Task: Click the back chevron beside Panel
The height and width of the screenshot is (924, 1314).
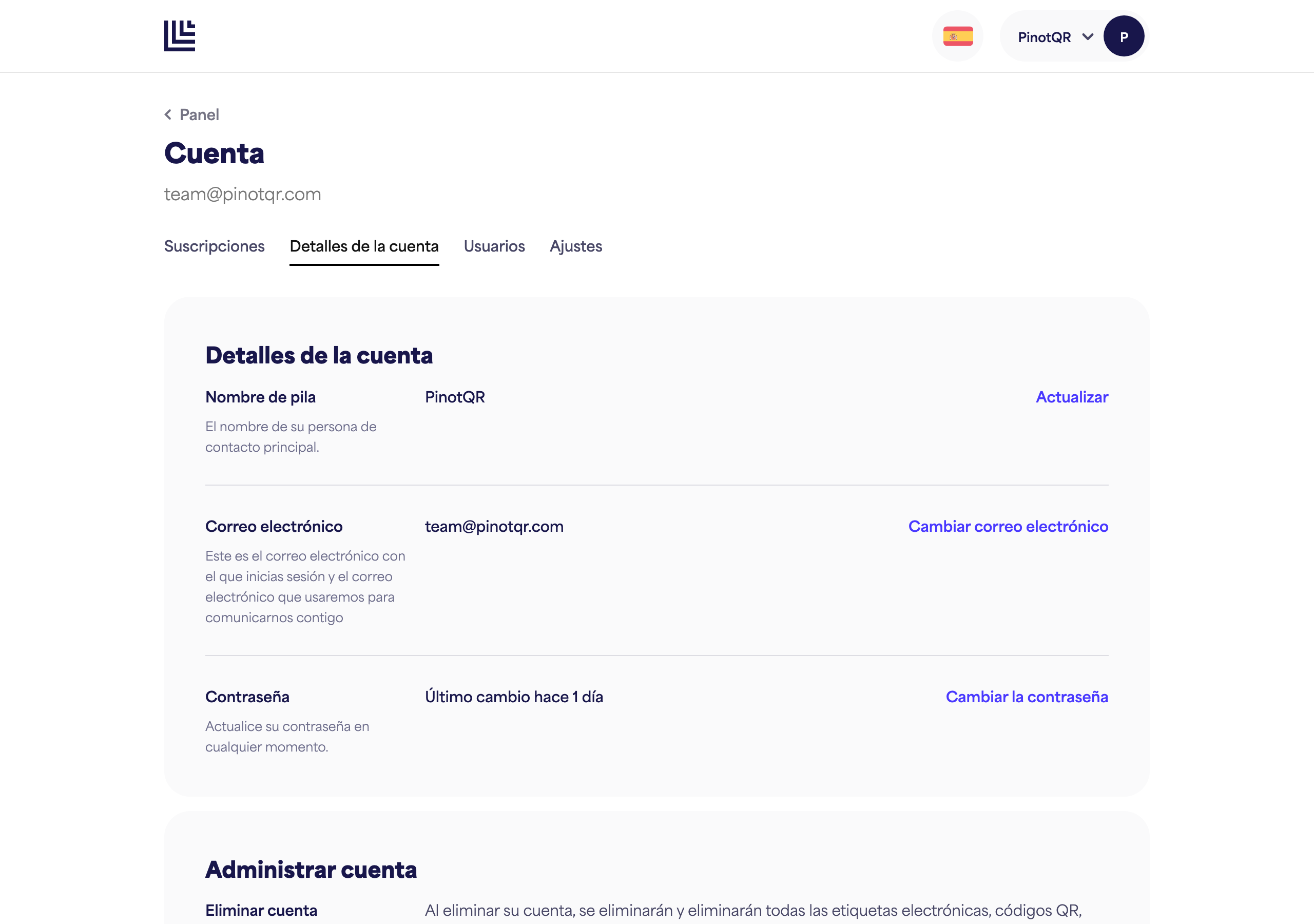Action: coord(168,114)
